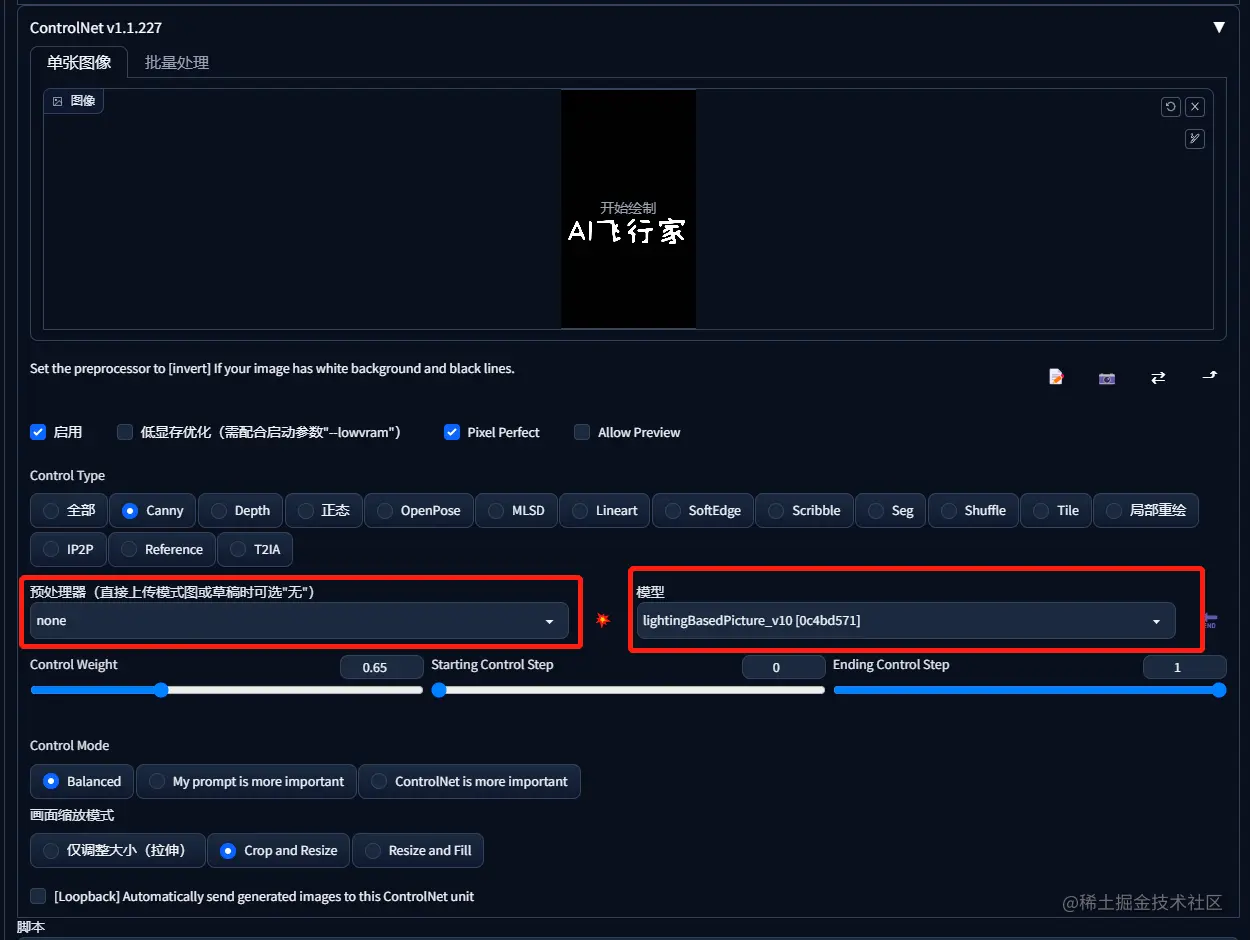1250x940 pixels.
Task: Remove the image with the X icon
Action: [1195, 106]
